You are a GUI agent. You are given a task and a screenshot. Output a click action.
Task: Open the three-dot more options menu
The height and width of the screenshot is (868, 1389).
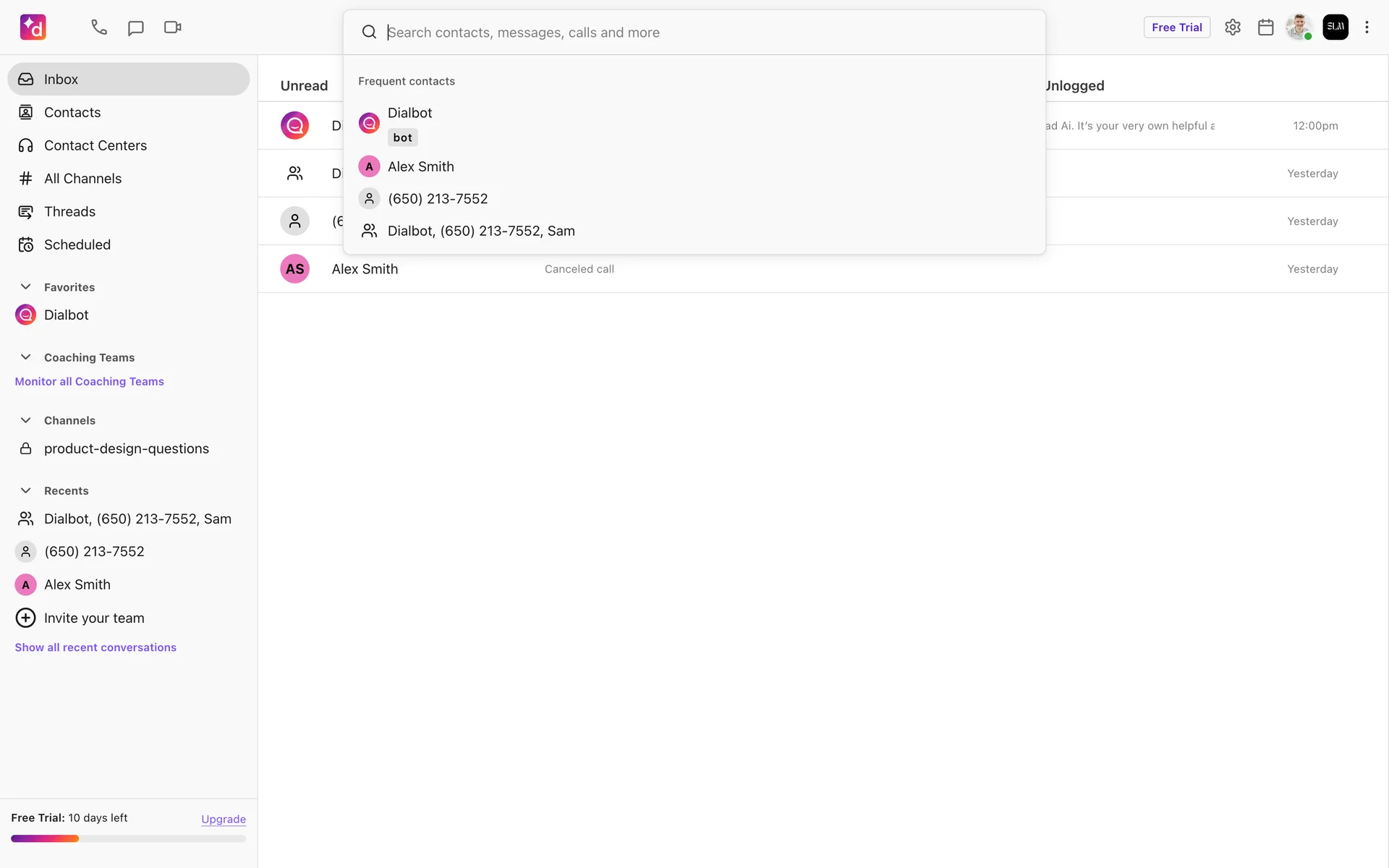coord(1367,27)
